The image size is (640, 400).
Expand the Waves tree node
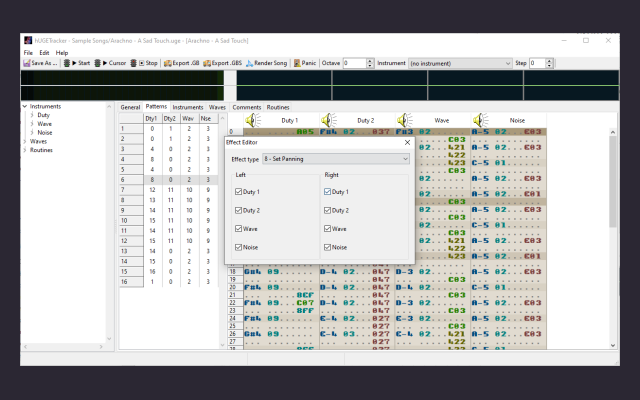pyautogui.click(x=25, y=141)
